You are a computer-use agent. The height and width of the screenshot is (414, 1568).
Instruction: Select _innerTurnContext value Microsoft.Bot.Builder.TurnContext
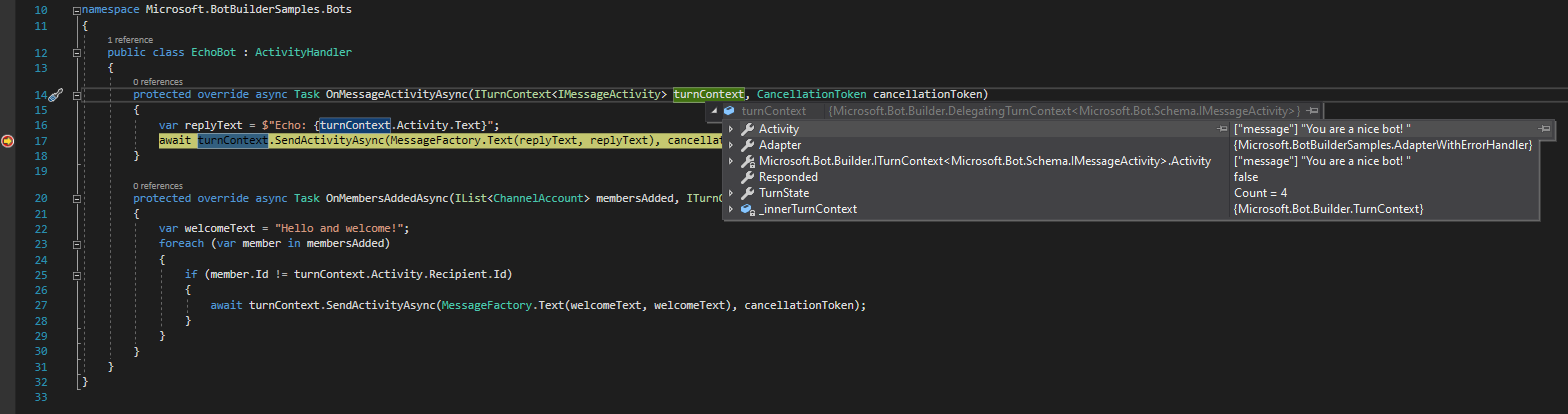click(x=1329, y=209)
